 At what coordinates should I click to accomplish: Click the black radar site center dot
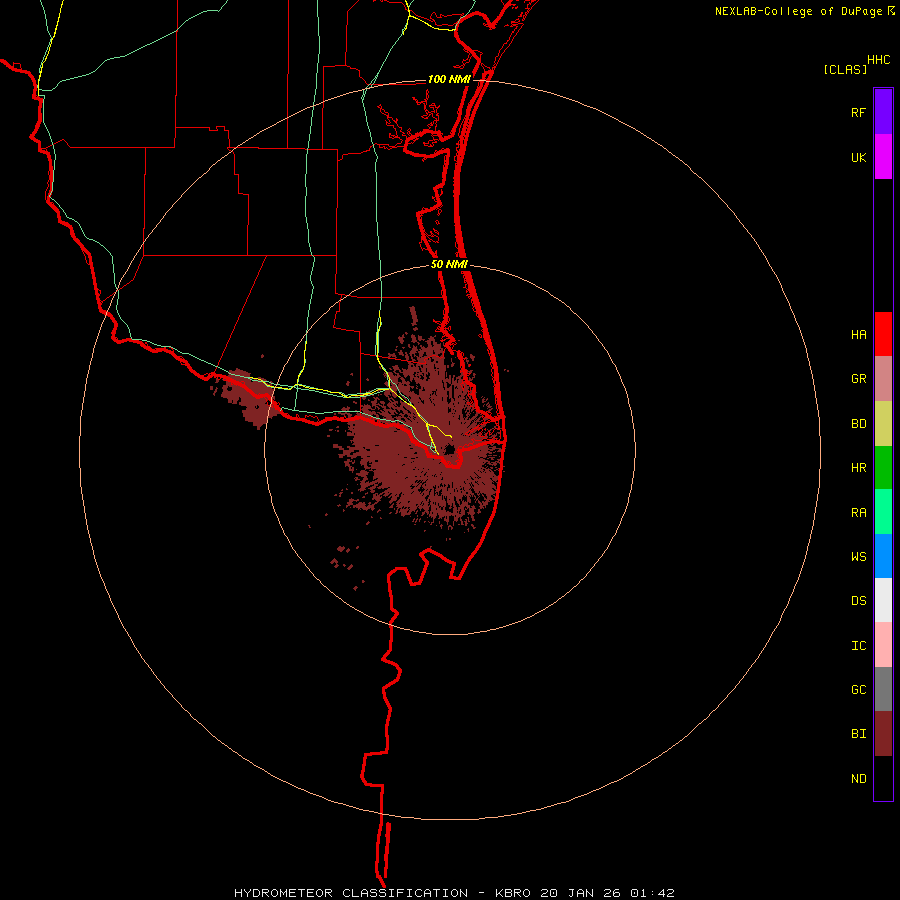click(450, 449)
